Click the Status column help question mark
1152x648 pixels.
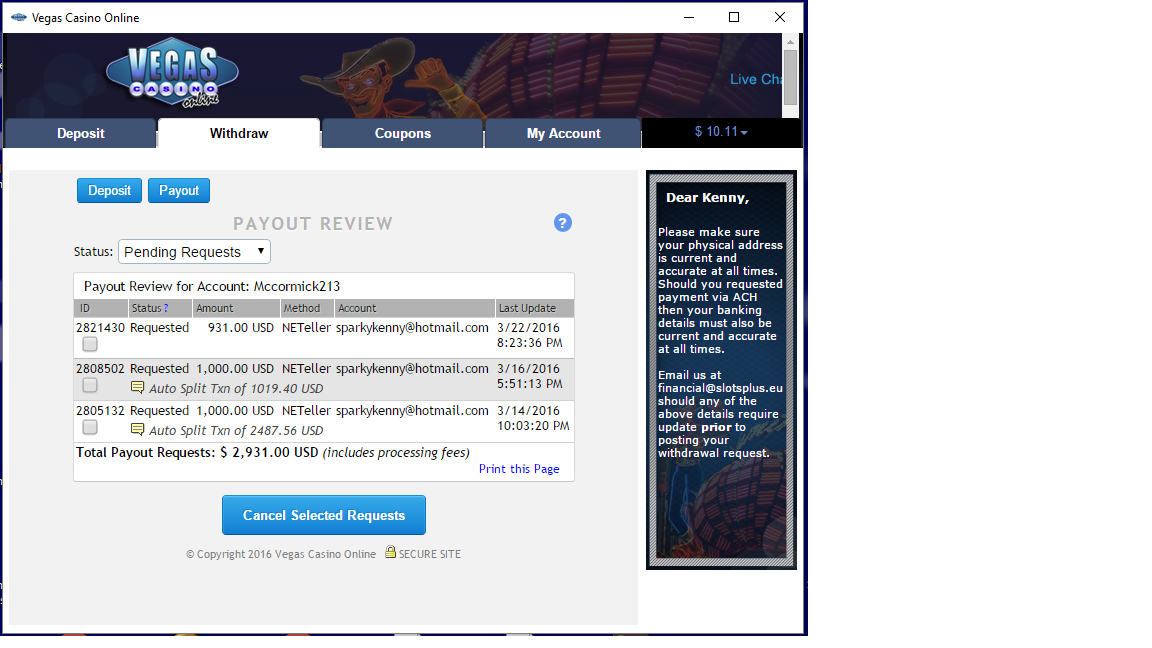(166, 309)
